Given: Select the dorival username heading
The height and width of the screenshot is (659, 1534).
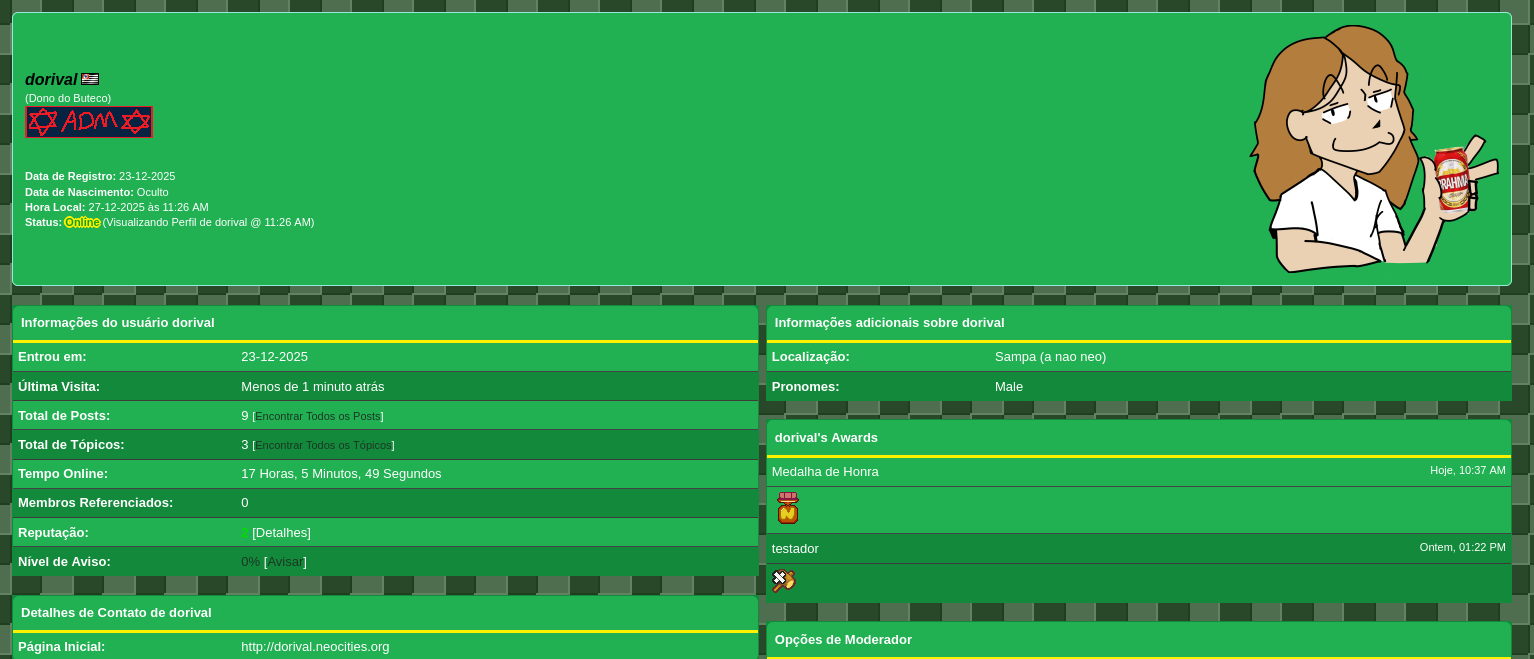Looking at the screenshot, I should click(x=51, y=80).
